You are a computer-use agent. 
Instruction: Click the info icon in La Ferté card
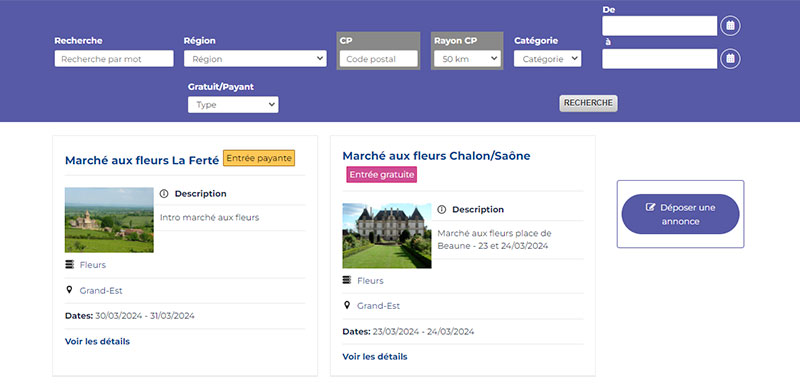[164, 194]
